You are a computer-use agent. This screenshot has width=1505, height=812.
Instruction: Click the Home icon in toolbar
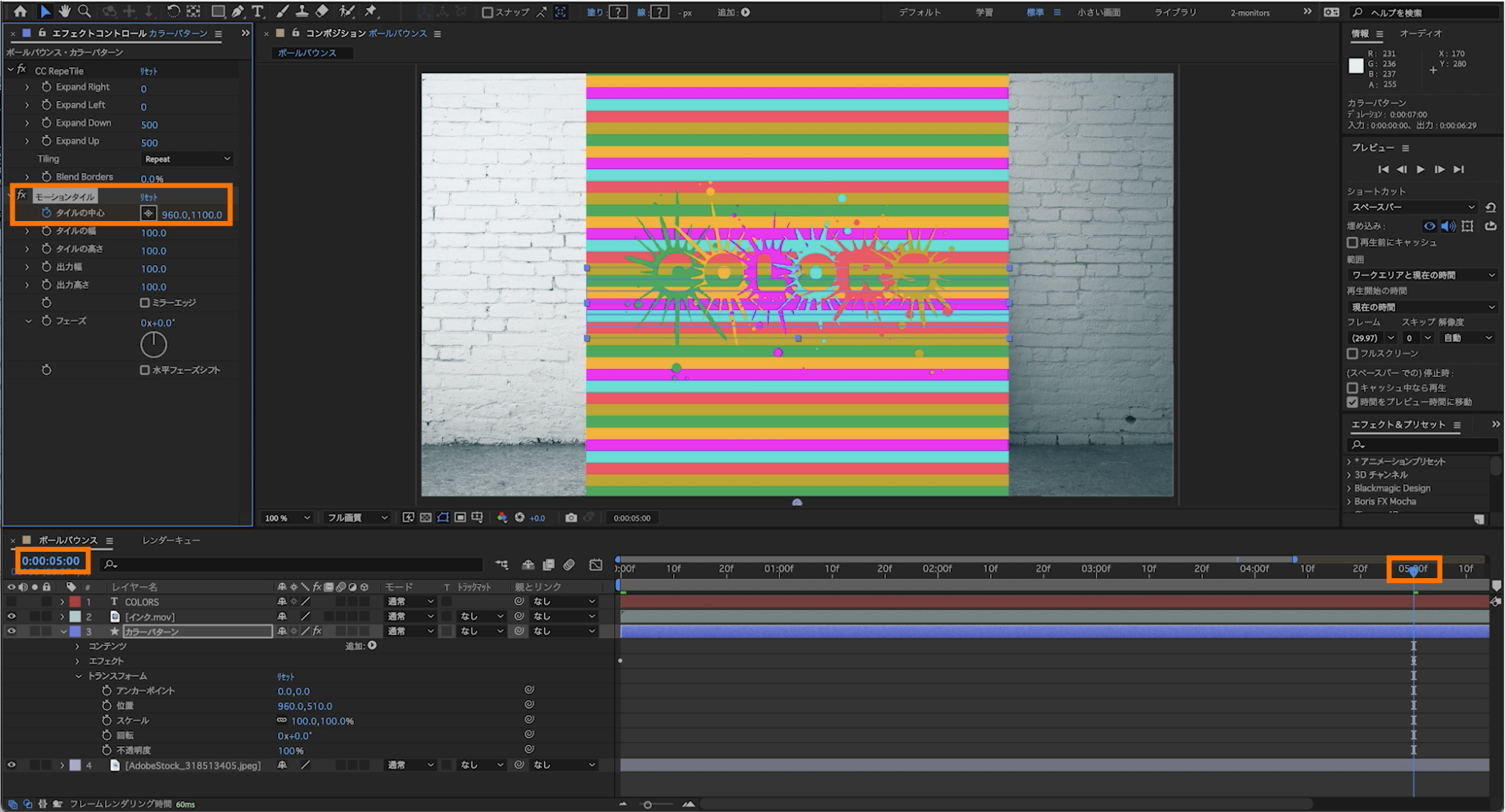coord(21,11)
